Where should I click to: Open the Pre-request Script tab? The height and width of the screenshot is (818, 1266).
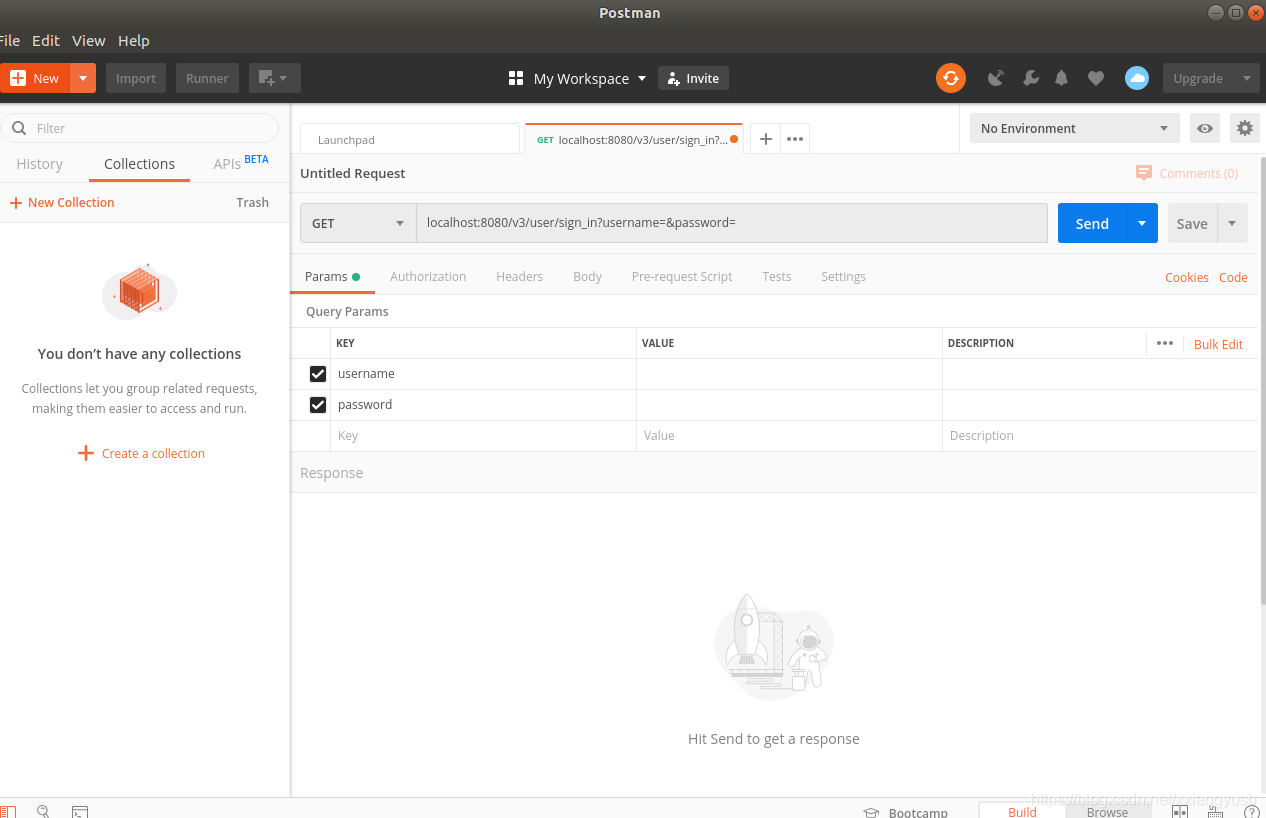click(x=682, y=276)
